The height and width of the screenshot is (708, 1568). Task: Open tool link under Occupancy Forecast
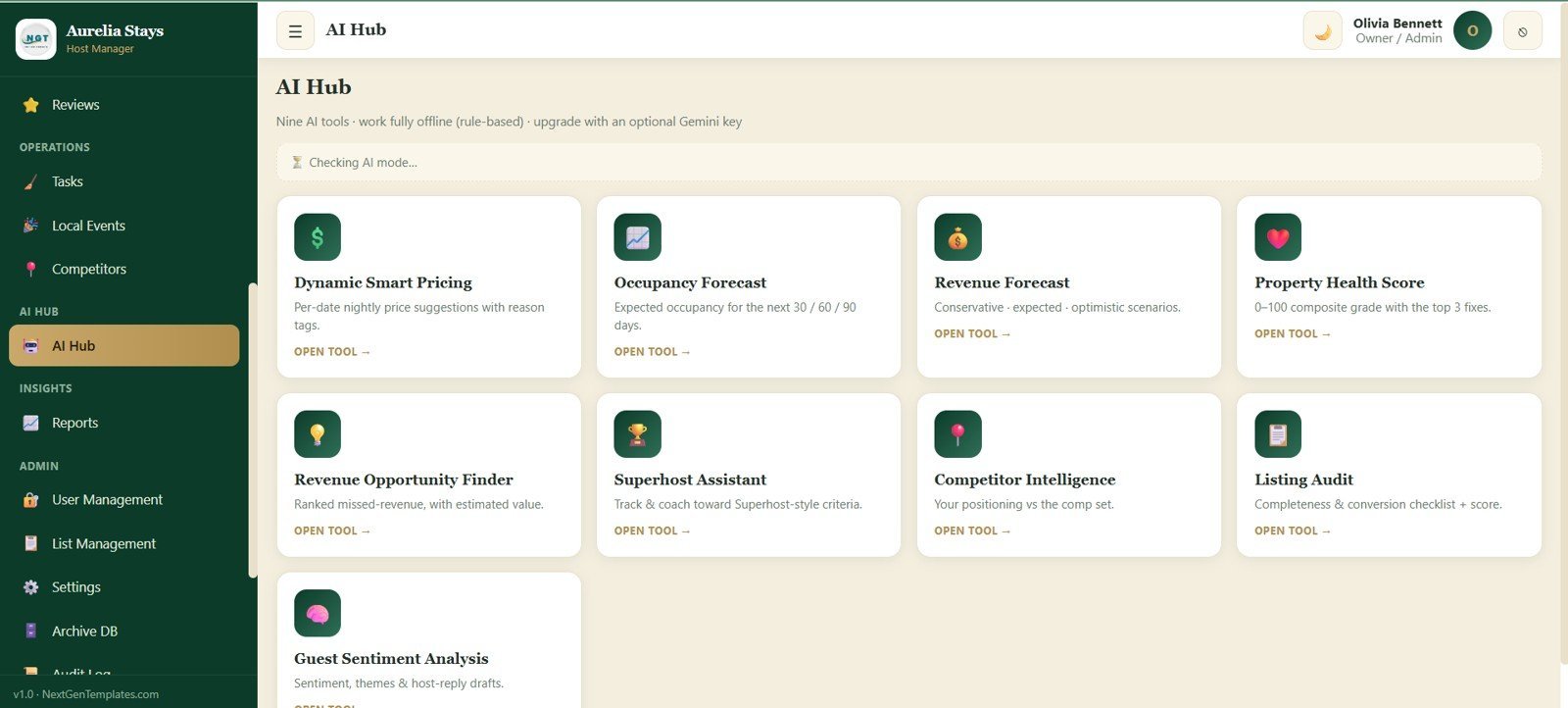(653, 352)
